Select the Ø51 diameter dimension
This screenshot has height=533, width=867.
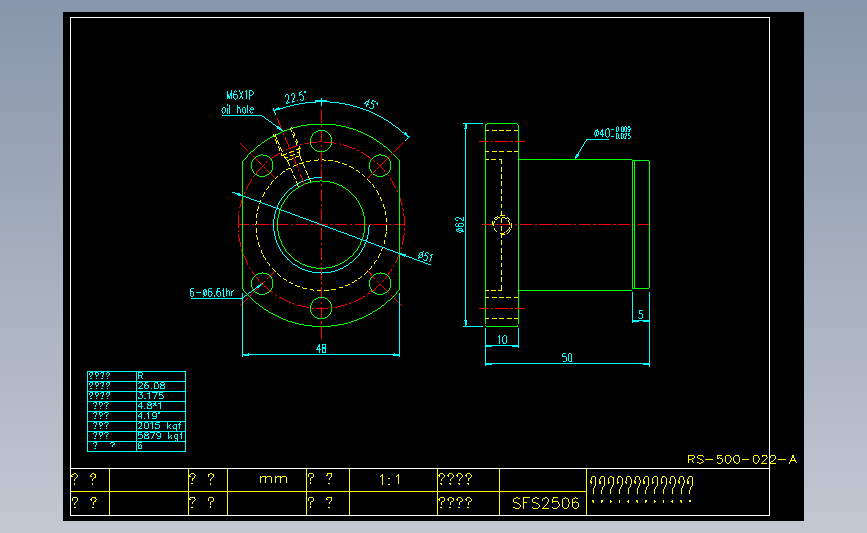tap(425, 257)
